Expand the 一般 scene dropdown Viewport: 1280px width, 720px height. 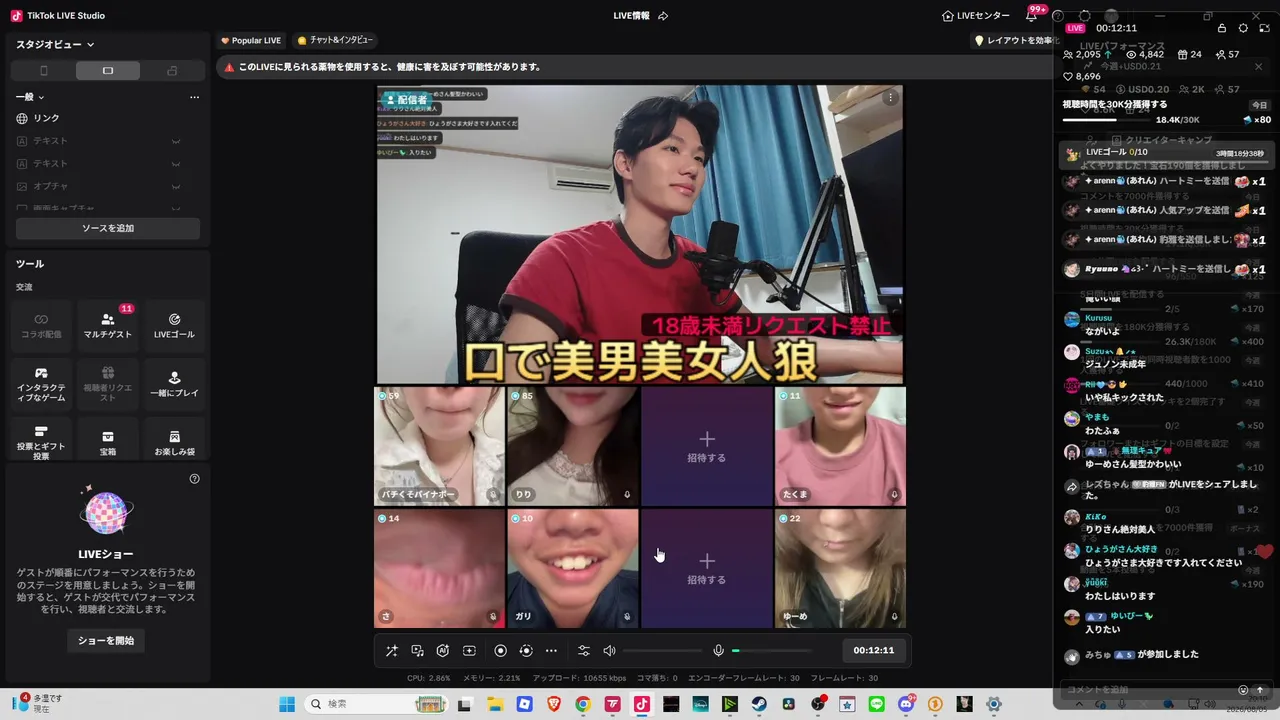click(x=30, y=97)
